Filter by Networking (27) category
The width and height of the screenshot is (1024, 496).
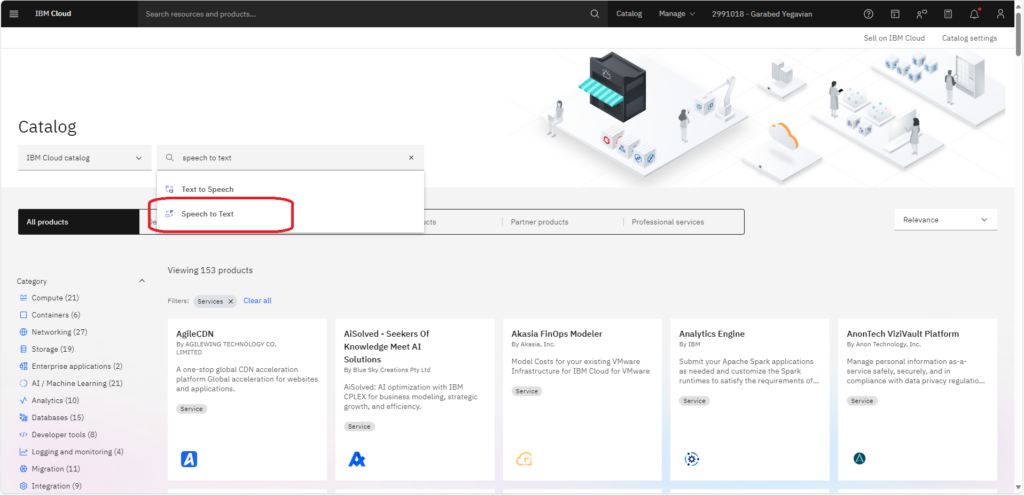coord(60,332)
